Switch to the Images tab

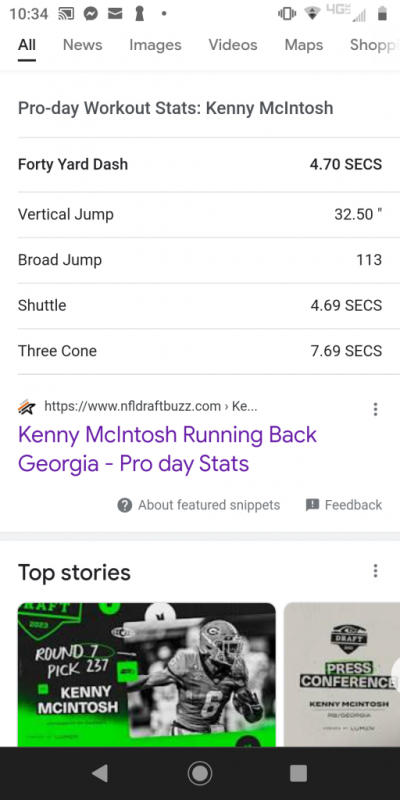pyautogui.click(x=155, y=45)
